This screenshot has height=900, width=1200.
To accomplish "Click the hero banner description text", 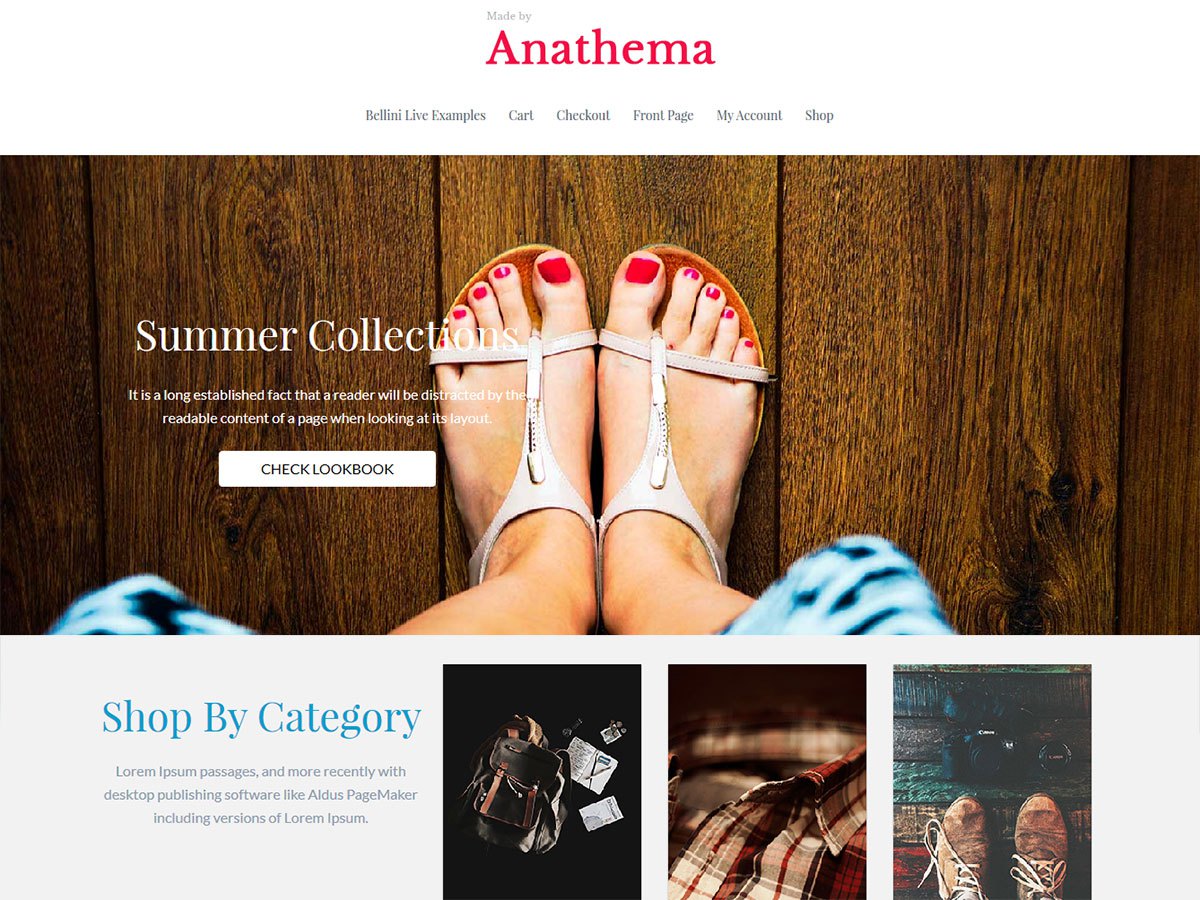I will pyautogui.click(x=327, y=407).
